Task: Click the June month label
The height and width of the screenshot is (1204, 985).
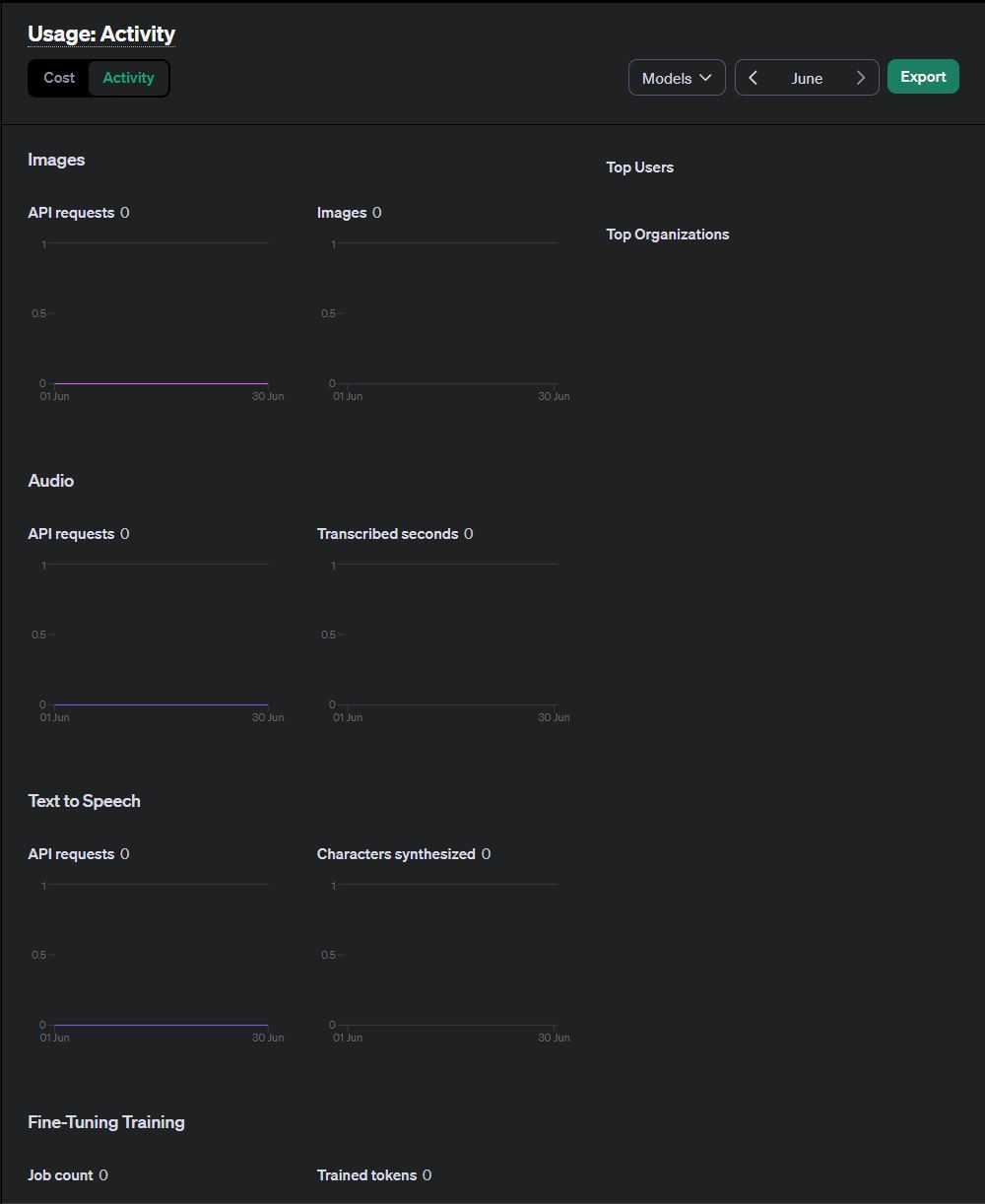Action: coord(807,79)
